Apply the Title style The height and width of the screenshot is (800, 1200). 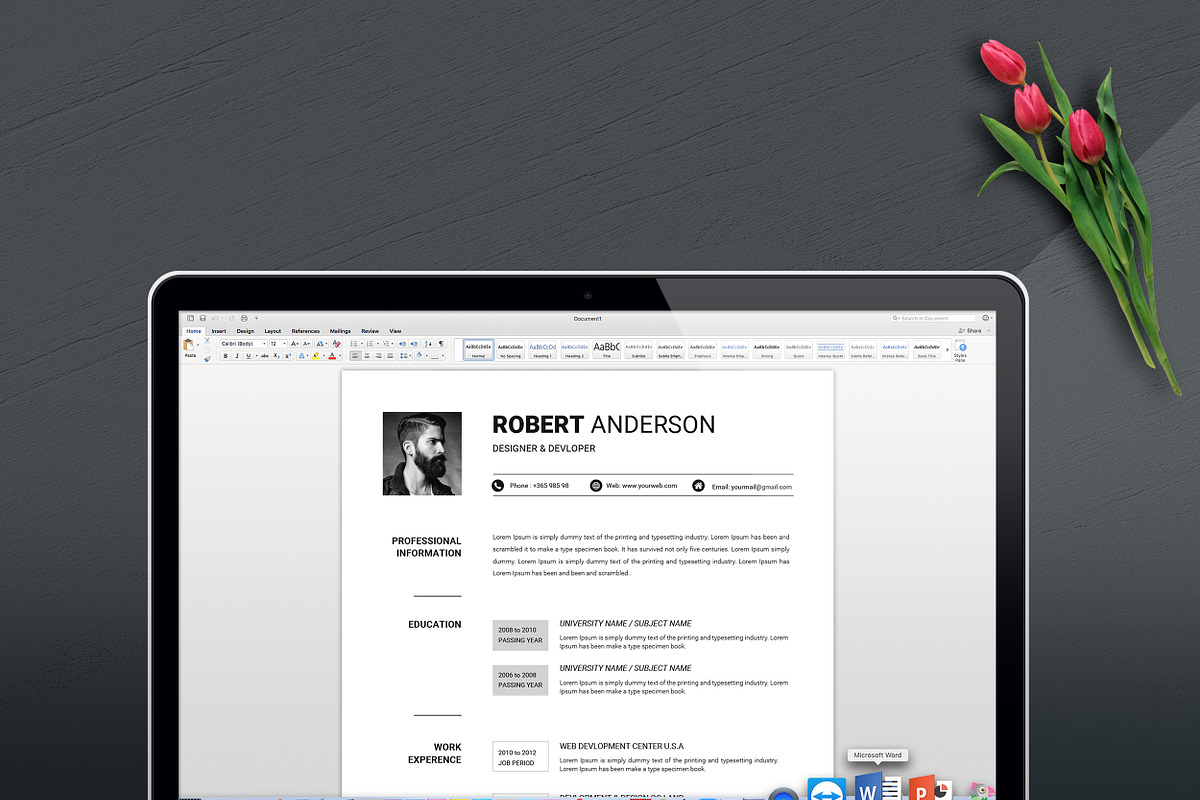(606, 349)
